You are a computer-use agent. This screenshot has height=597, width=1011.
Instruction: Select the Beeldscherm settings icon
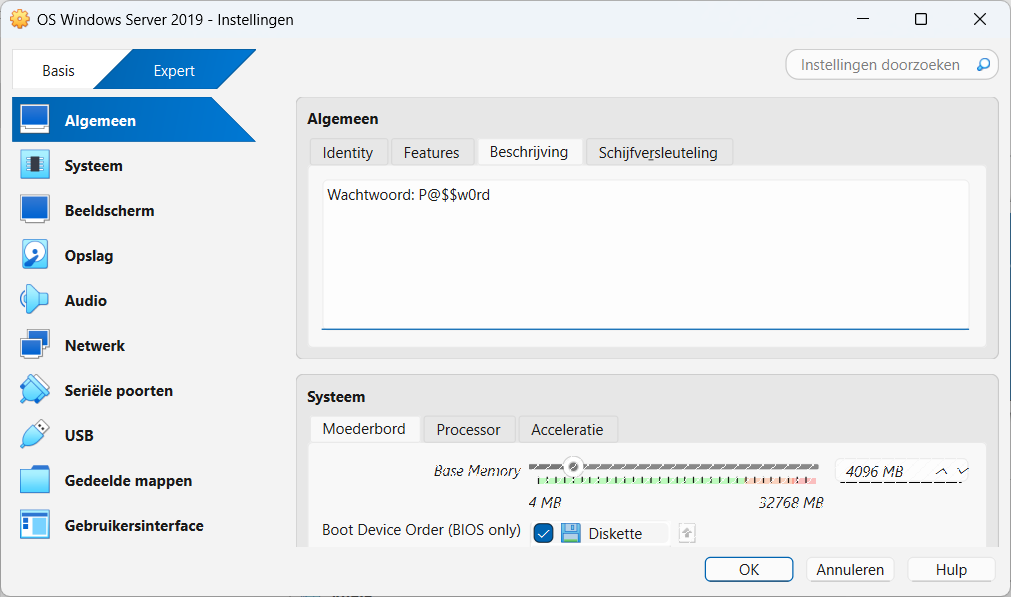coord(105,210)
